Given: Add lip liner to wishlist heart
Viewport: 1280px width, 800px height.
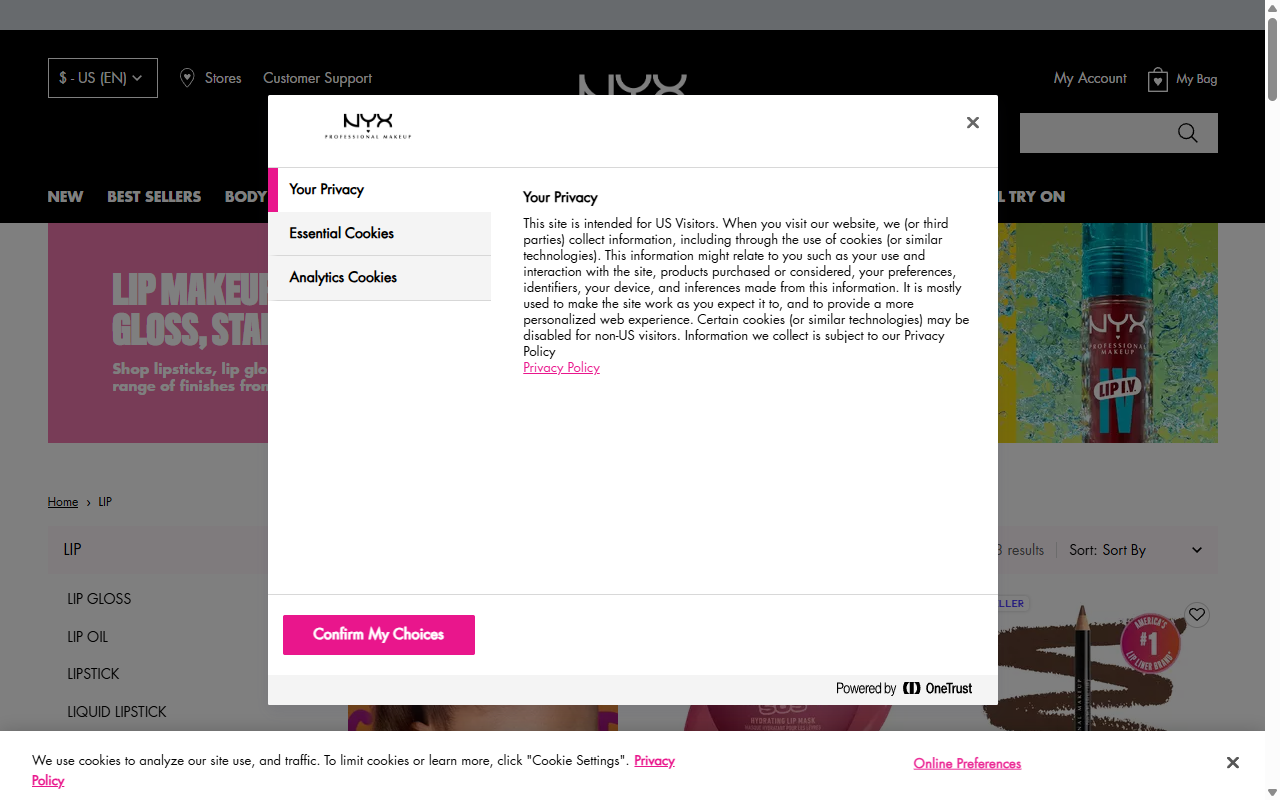Looking at the screenshot, I should (1197, 615).
